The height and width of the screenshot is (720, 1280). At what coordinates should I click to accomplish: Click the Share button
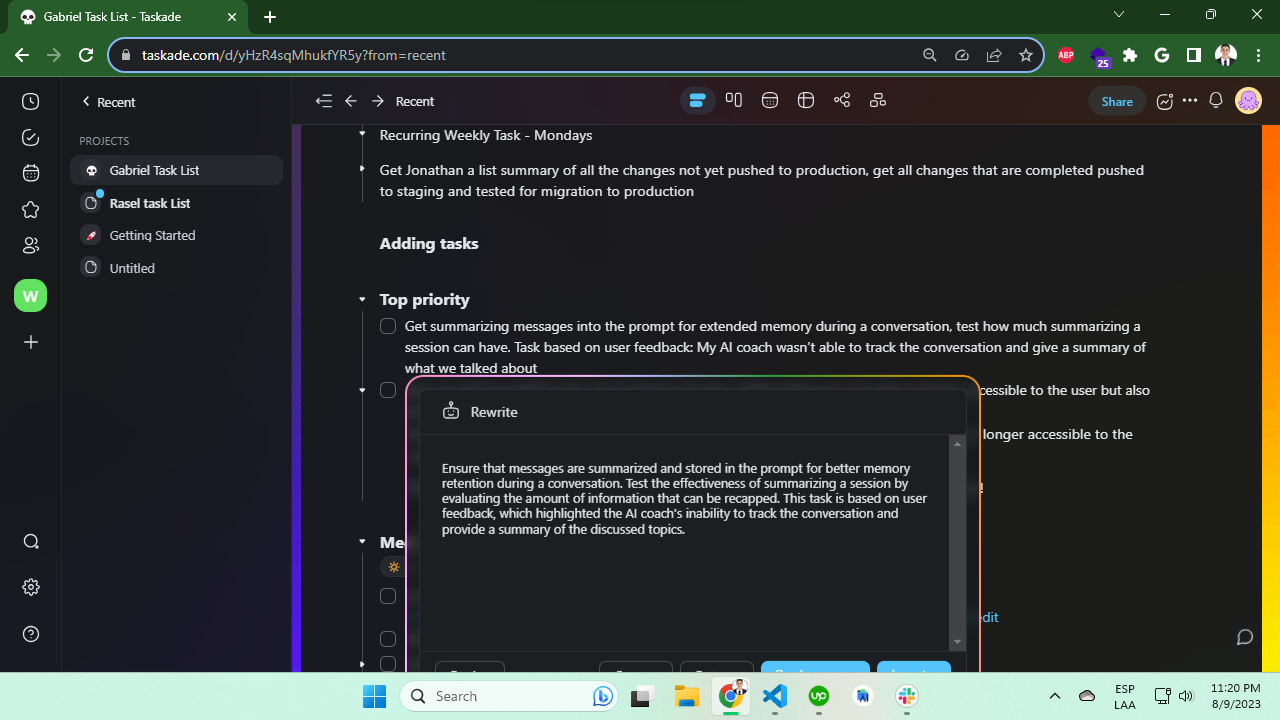click(1117, 101)
